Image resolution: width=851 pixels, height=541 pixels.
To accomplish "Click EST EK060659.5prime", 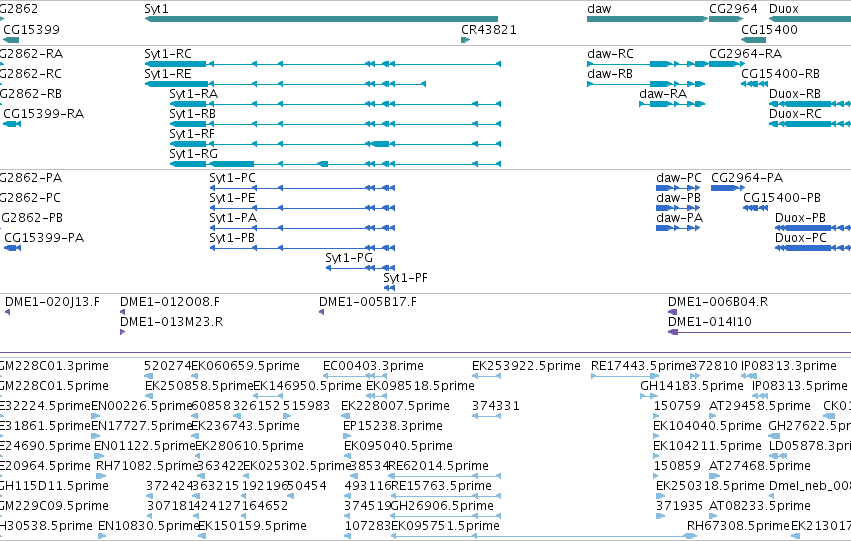I will pos(195,376).
